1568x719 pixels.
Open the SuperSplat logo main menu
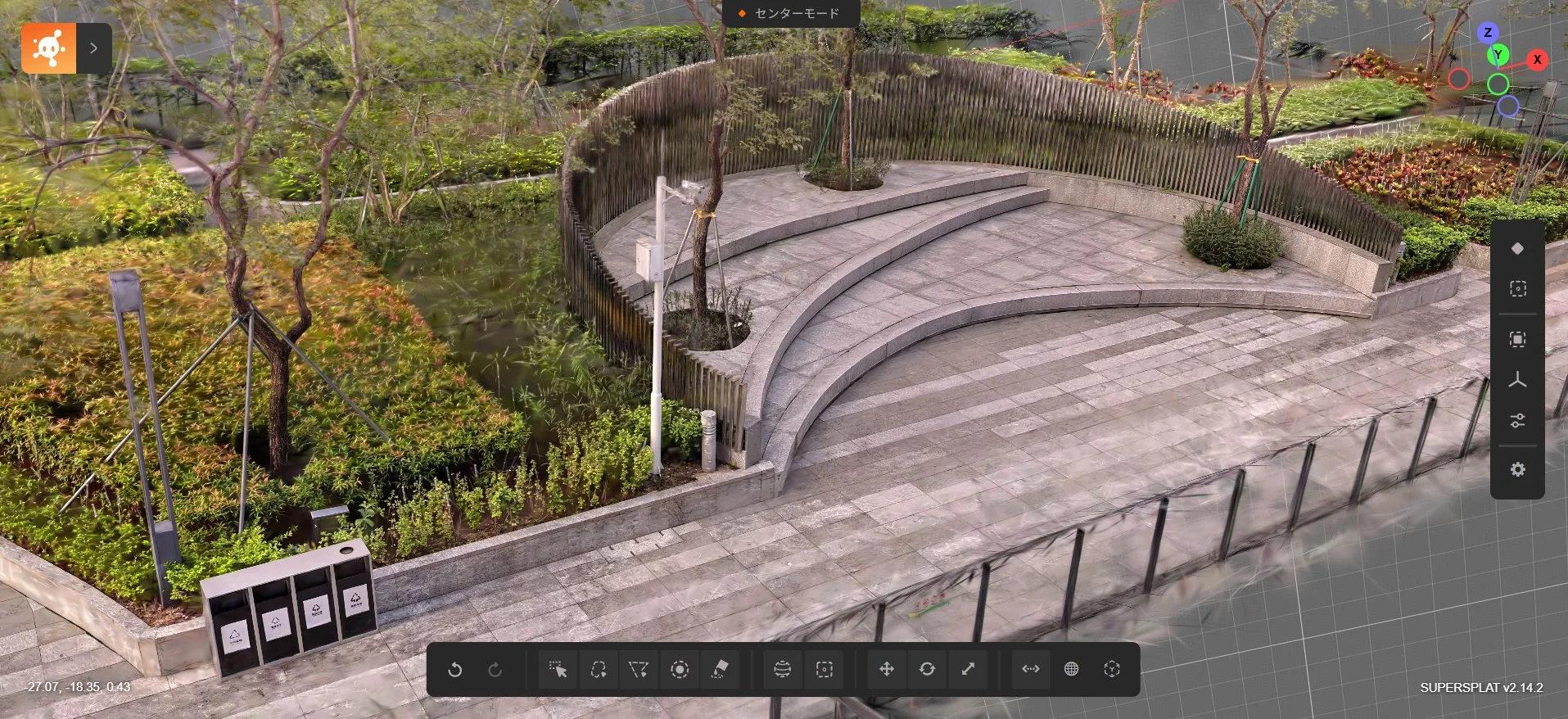(49, 48)
